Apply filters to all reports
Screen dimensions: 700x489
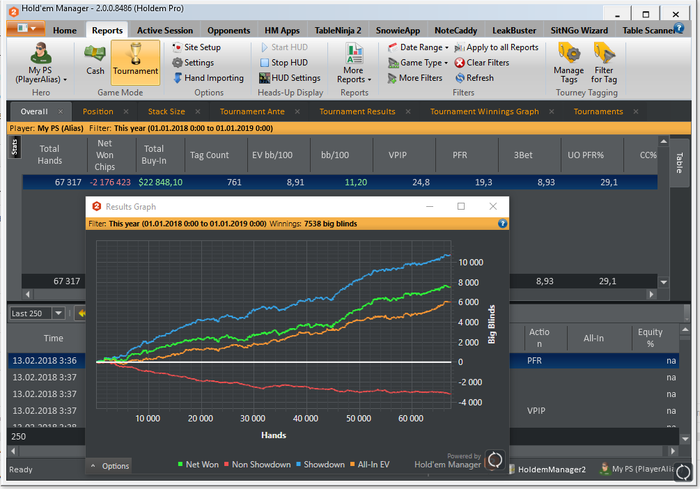(496, 47)
